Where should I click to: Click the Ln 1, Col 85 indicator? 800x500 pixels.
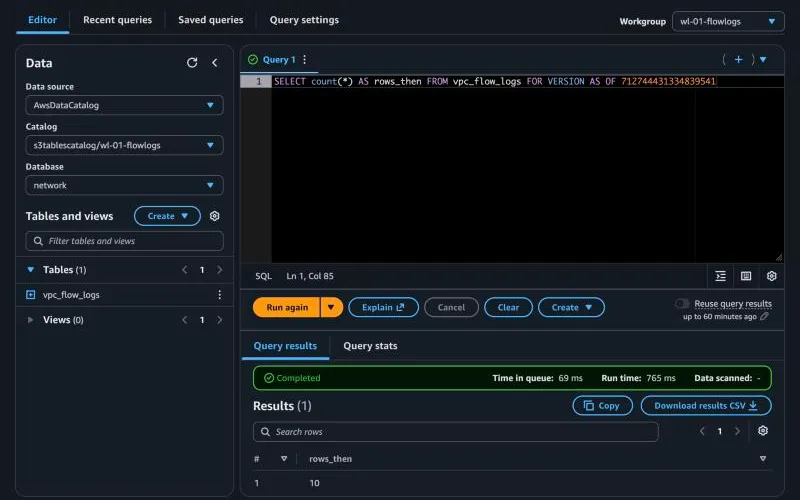click(310, 276)
